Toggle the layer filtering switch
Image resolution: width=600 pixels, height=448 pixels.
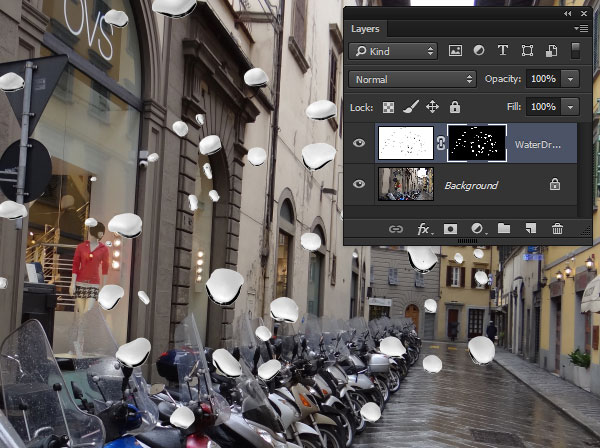click(575, 51)
